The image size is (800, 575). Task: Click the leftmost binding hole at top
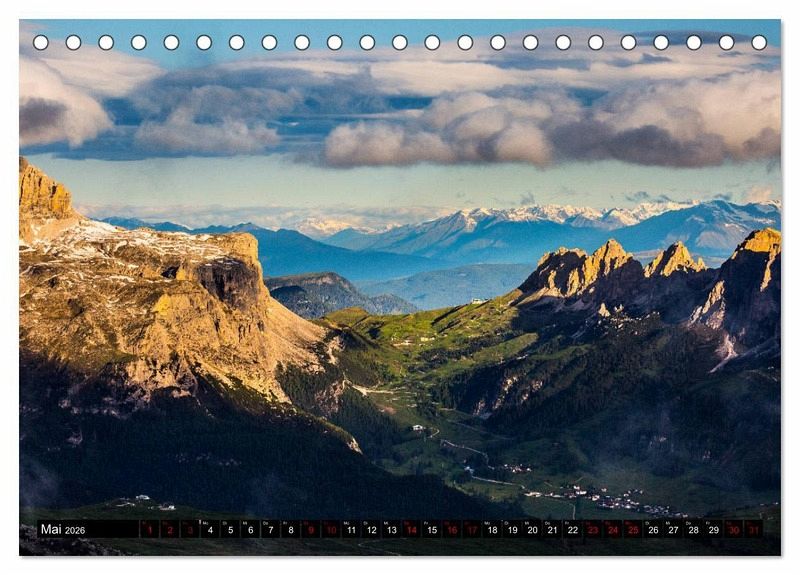click(x=40, y=42)
